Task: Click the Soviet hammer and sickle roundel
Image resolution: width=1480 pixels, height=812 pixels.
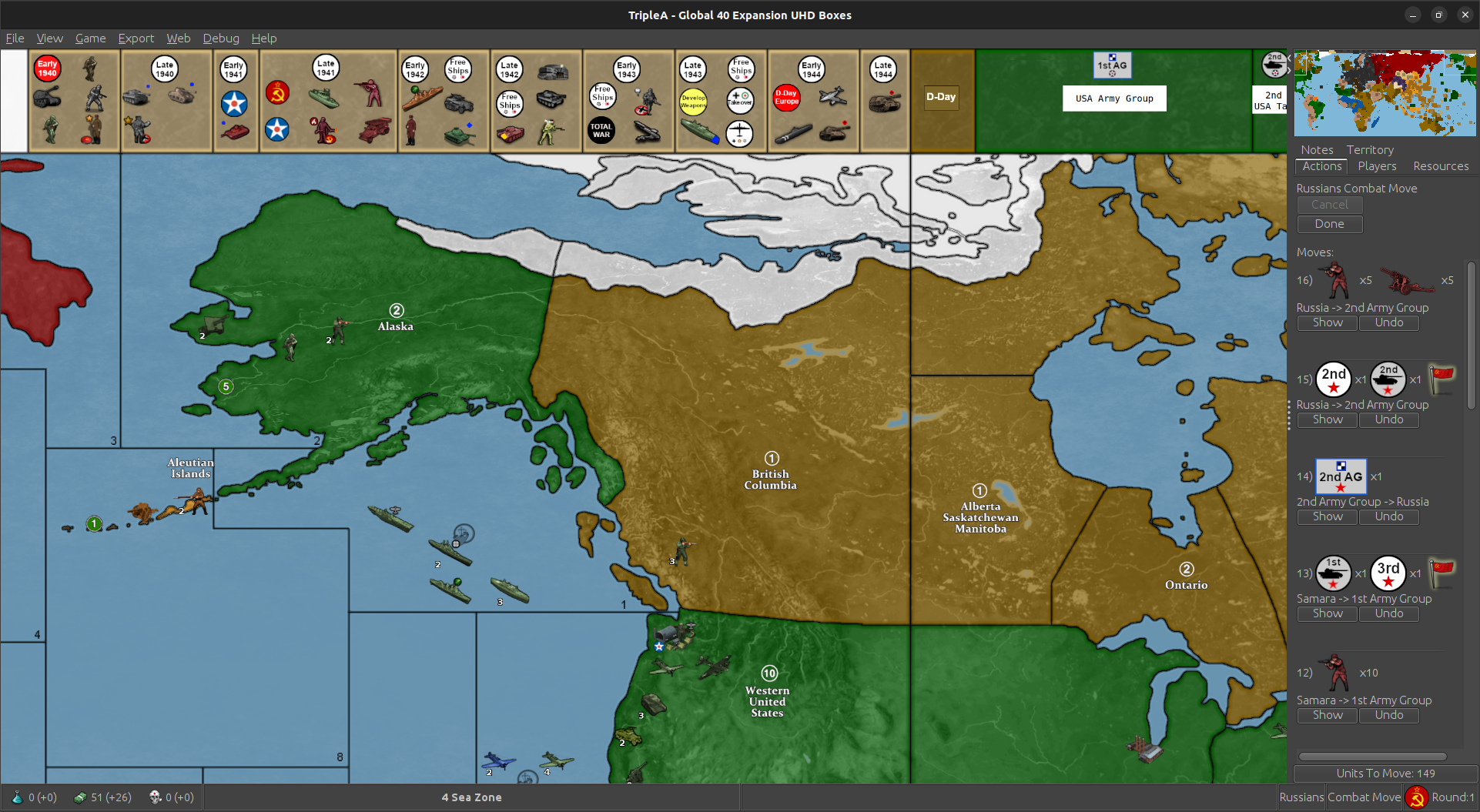Action: [277, 93]
